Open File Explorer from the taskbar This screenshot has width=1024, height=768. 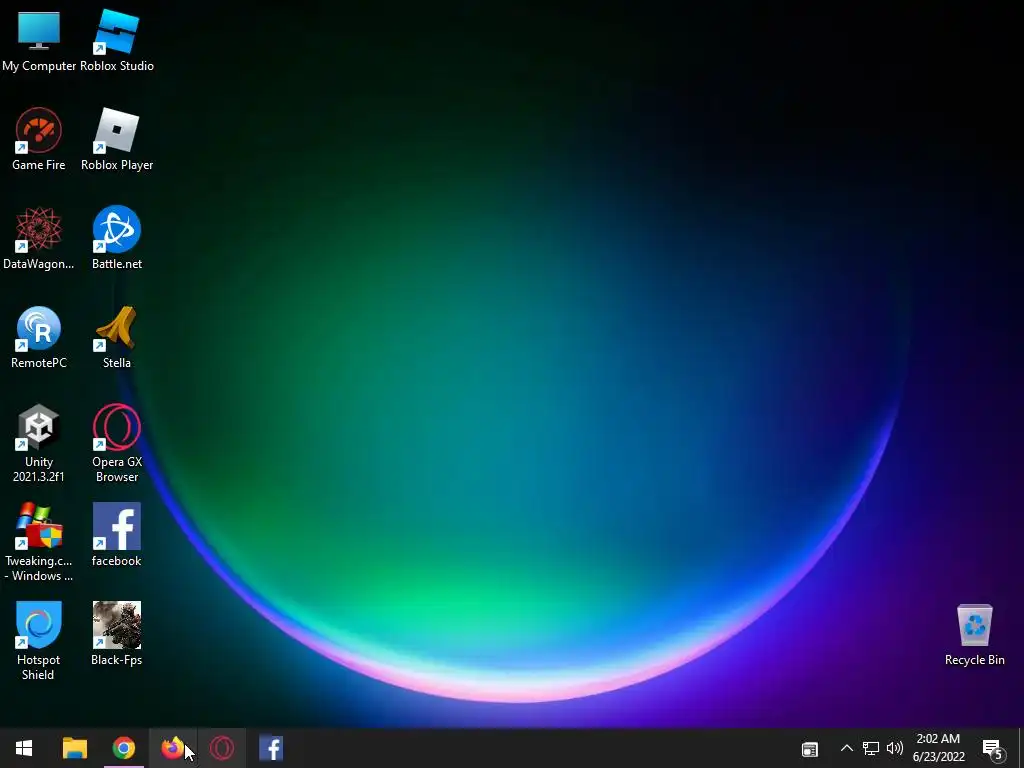74,748
